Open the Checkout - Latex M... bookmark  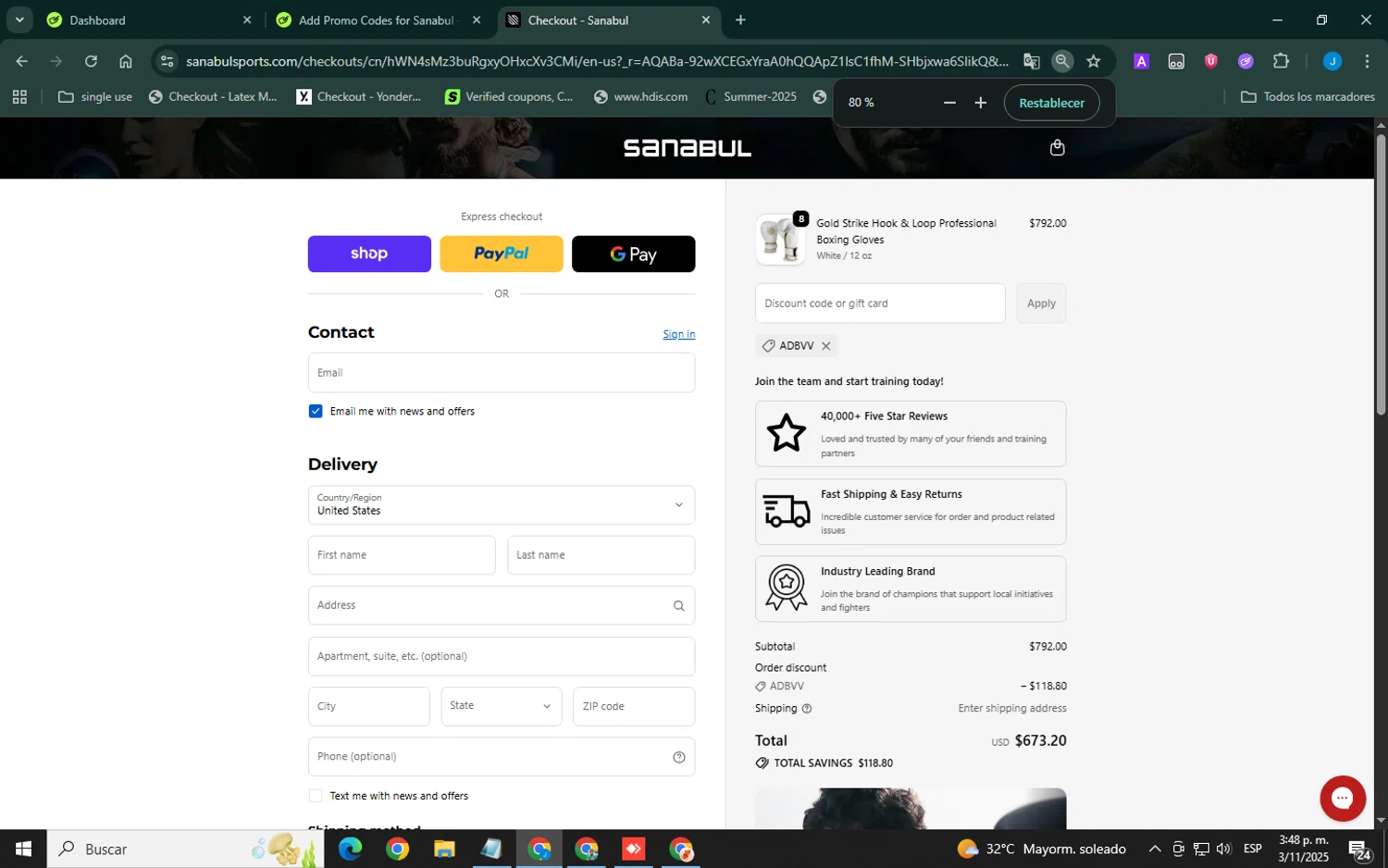214,96
